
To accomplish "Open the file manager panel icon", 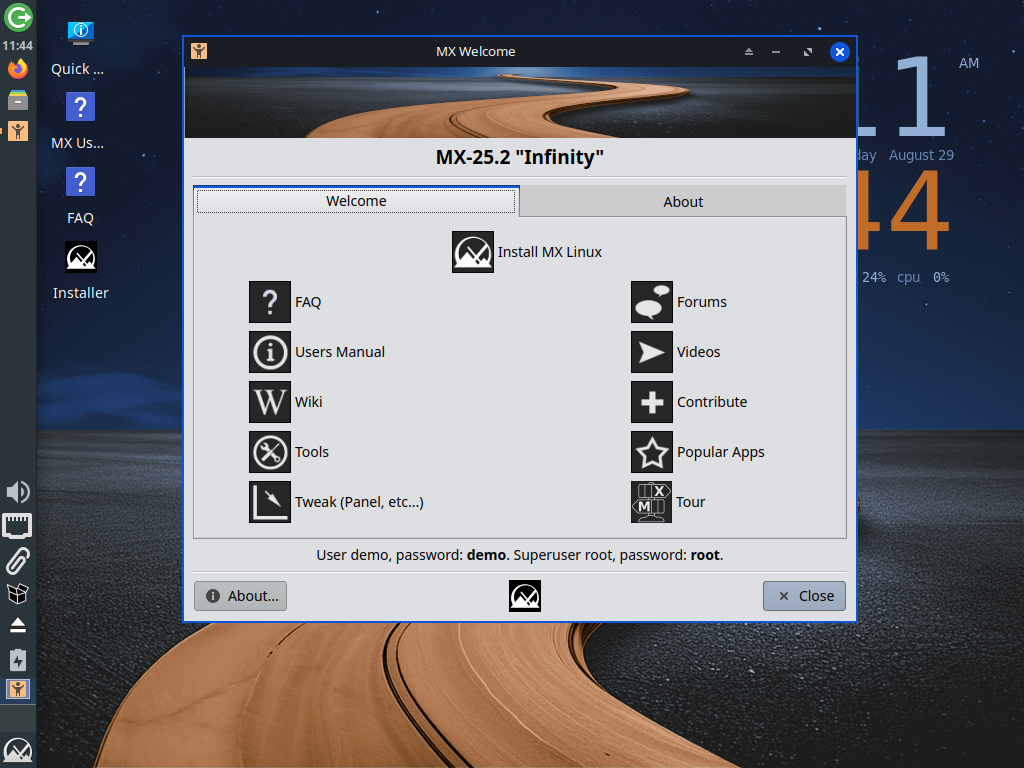I will [18, 100].
